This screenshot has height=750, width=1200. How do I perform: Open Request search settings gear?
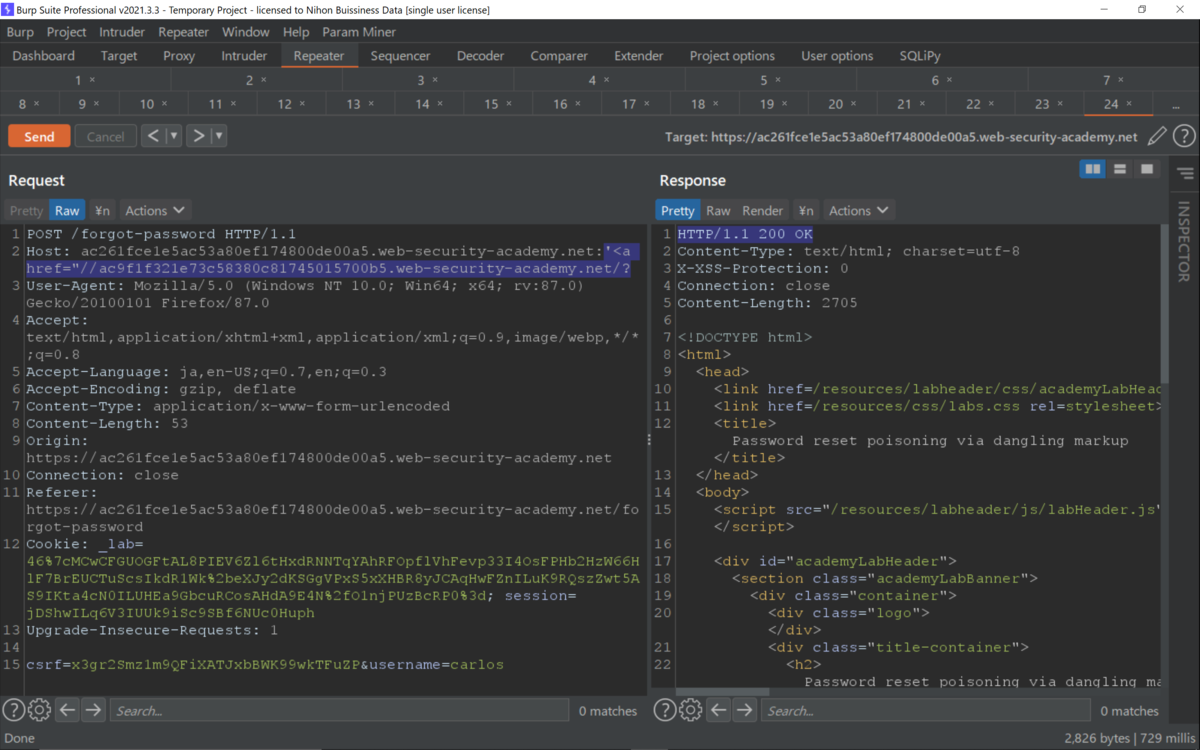[x=39, y=711]
